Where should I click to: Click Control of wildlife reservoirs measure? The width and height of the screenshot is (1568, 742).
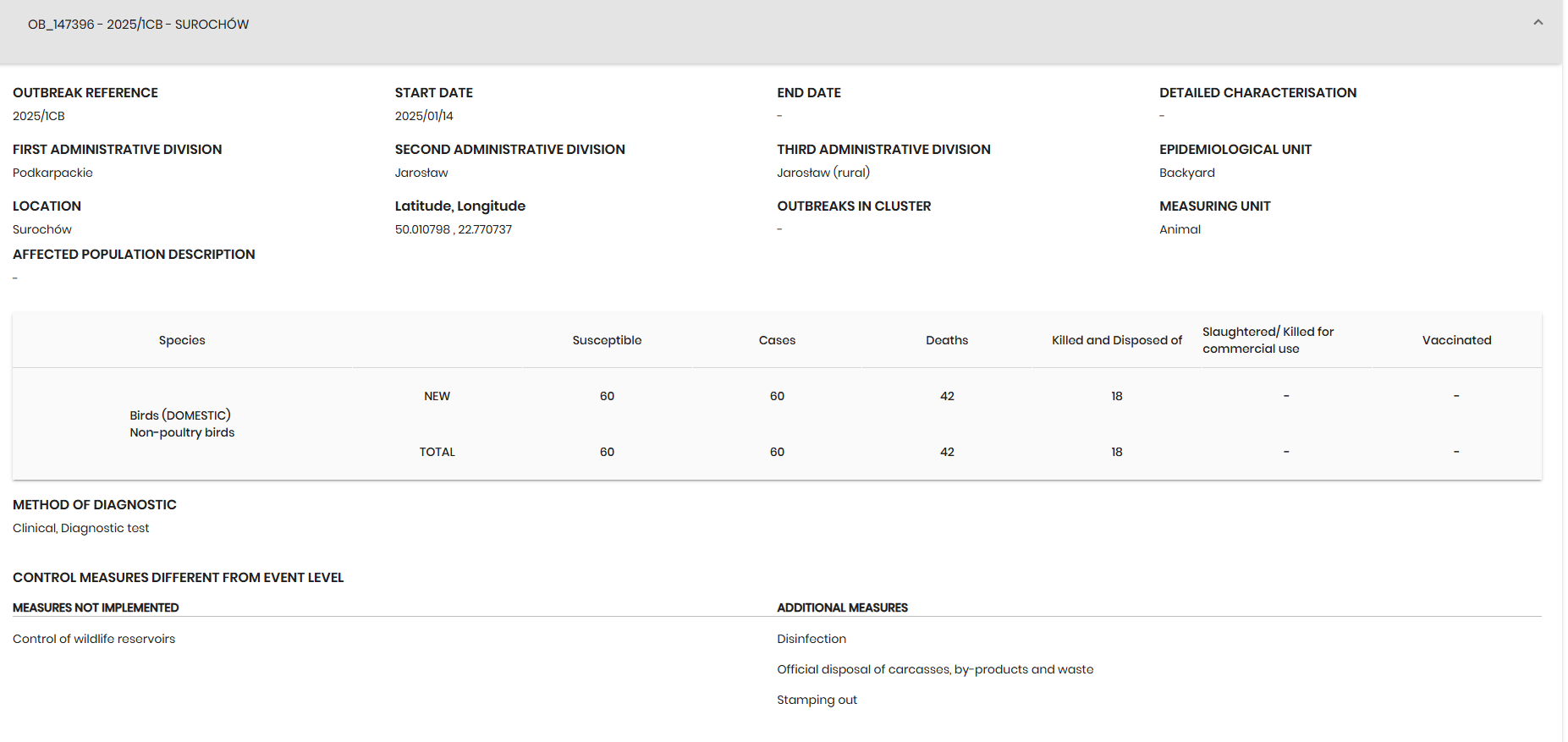[x=94, y=639]
